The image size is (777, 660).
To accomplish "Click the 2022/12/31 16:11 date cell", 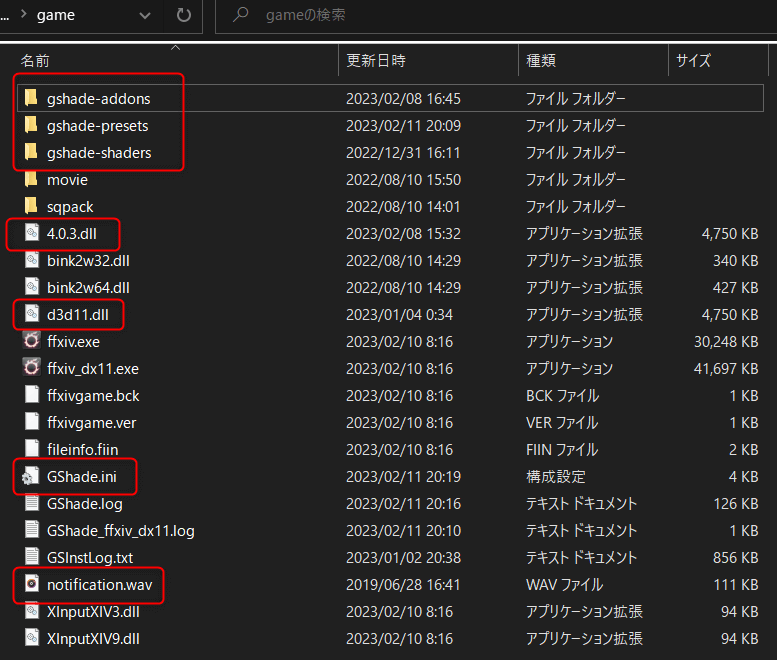I will (x=403, y=153).
